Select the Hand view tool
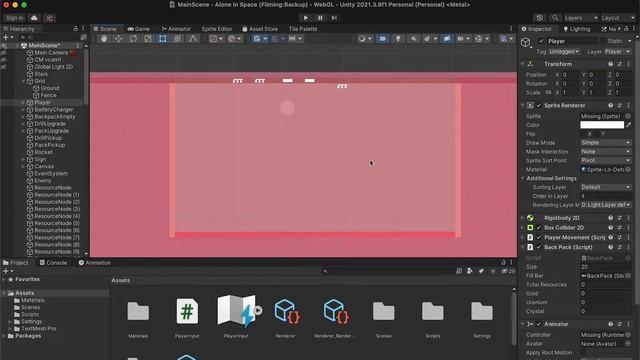Viewport: 640px width, 360px height. pyautogui.click(x=104, y=39)
